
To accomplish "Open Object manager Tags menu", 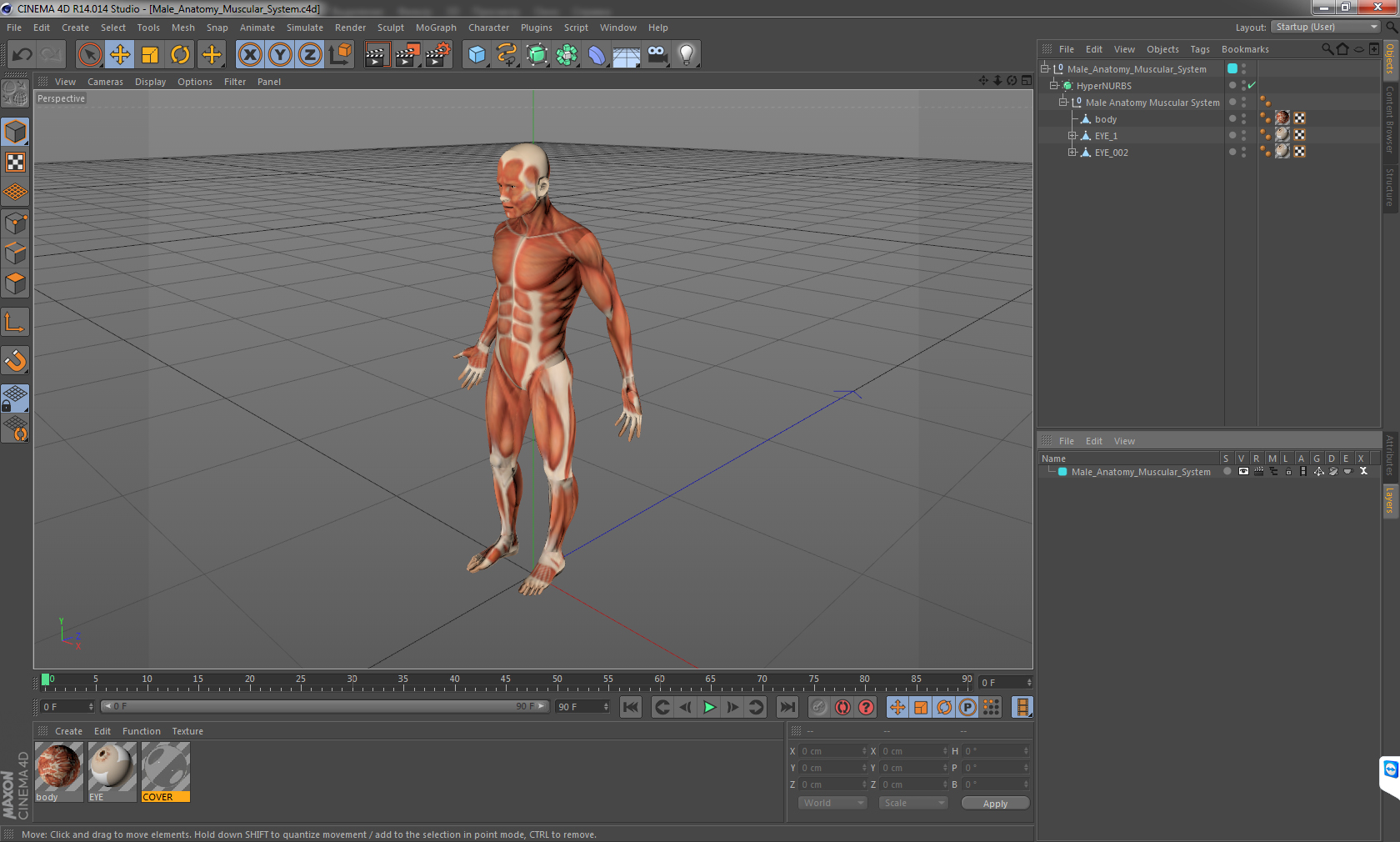I will pyautogui.click(x=1200, y=49).
